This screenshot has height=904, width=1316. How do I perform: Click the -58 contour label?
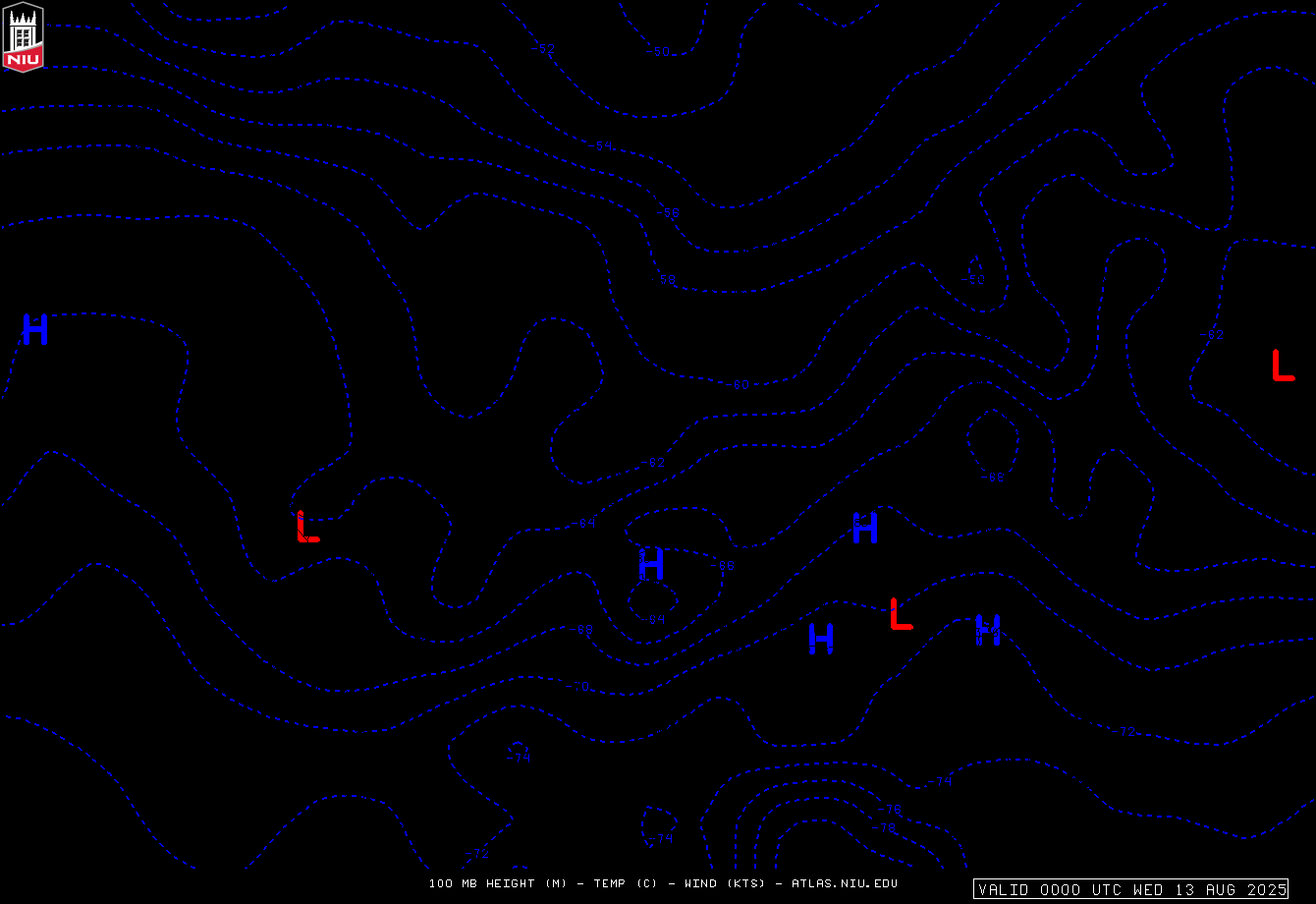point(665,280)
